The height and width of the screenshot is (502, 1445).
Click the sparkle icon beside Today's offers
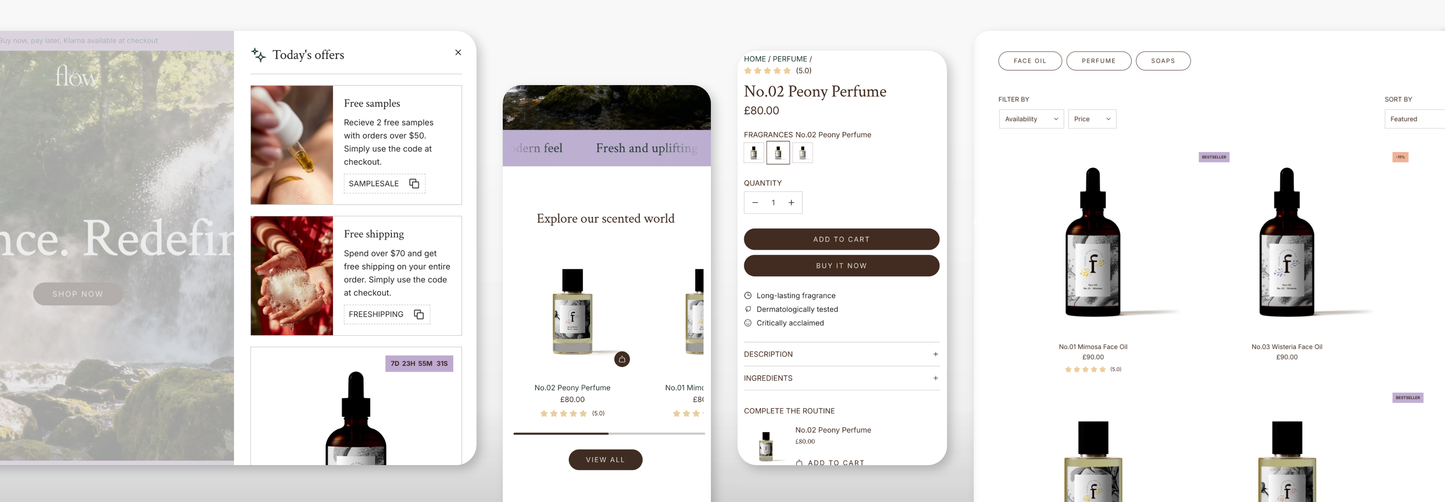point(258,55)
